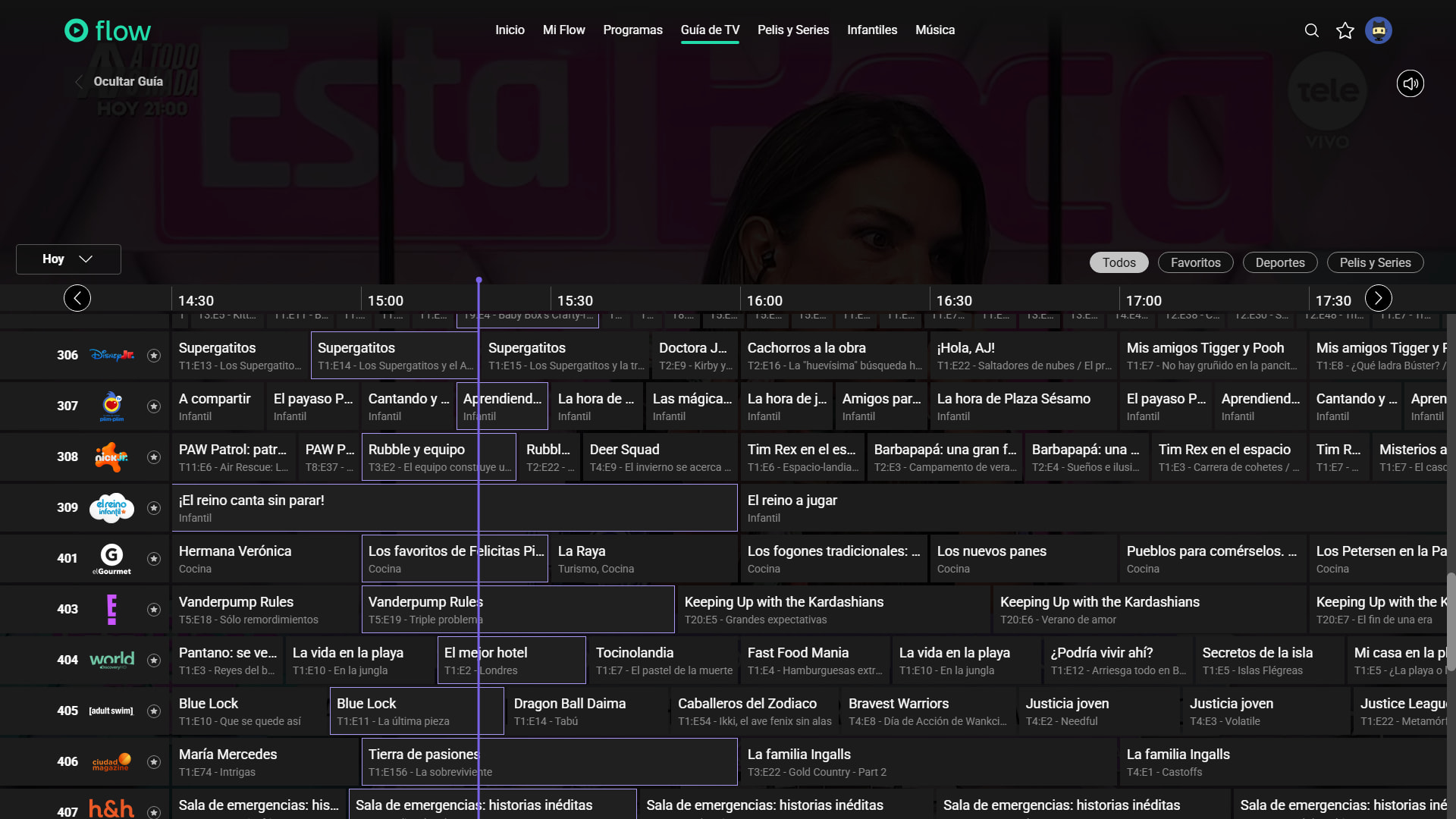Filter guide by Todos

coord(1119,262)
